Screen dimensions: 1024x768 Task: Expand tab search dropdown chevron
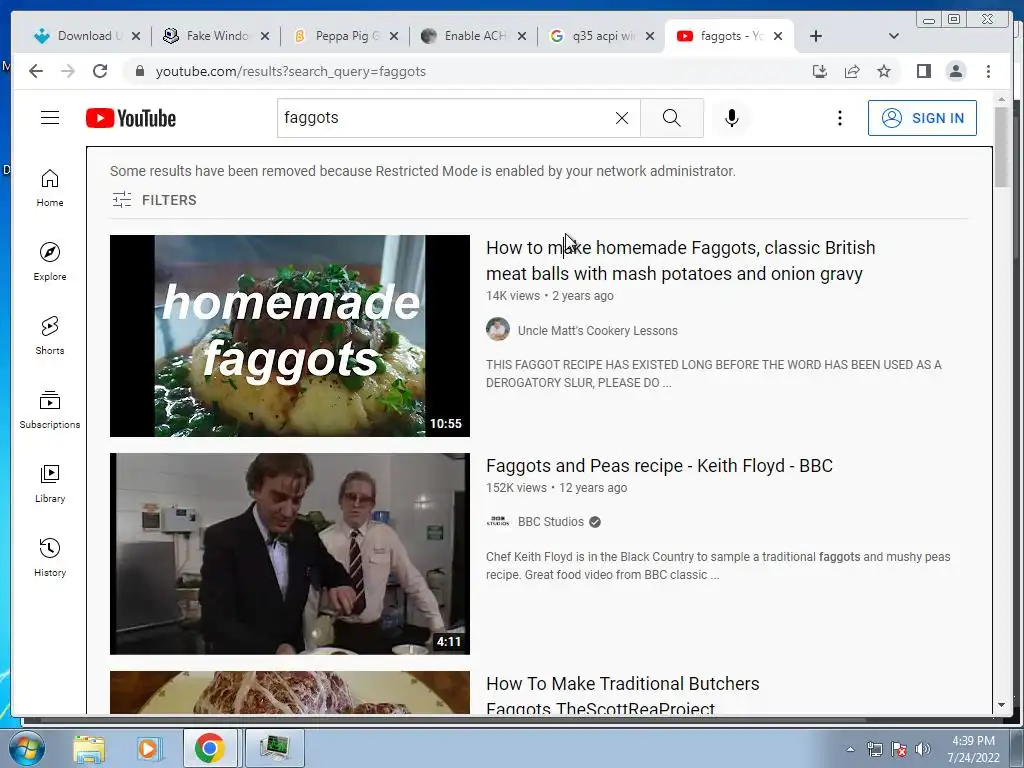[893, 36]
